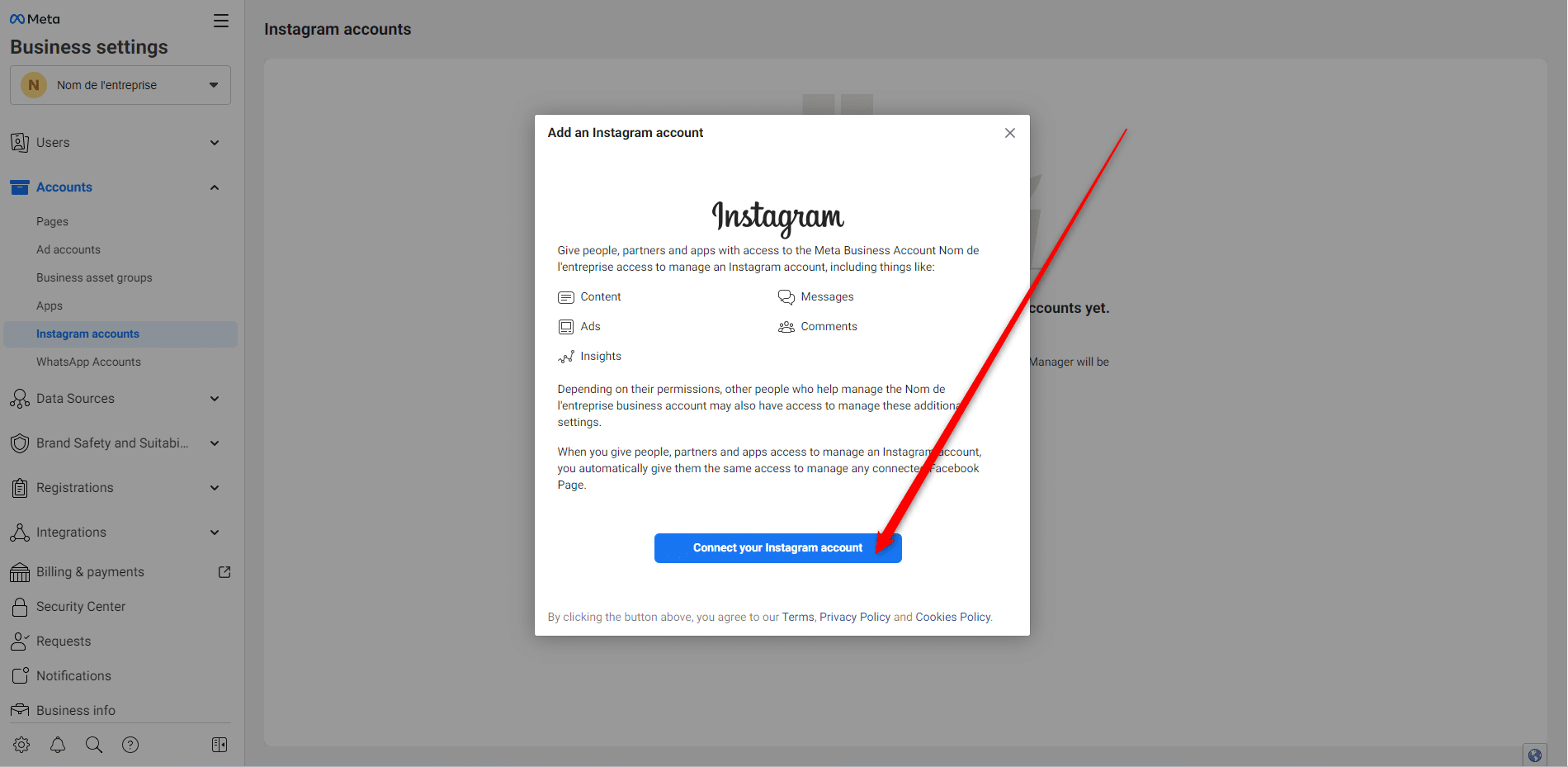Click the Ads icon in dialog
This screenshot has height=767, width=1568.
pyautogui.click(x=566, y=327)
